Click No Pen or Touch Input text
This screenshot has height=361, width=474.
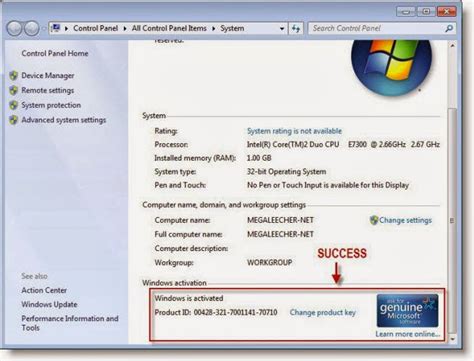[x=328, y=185]
